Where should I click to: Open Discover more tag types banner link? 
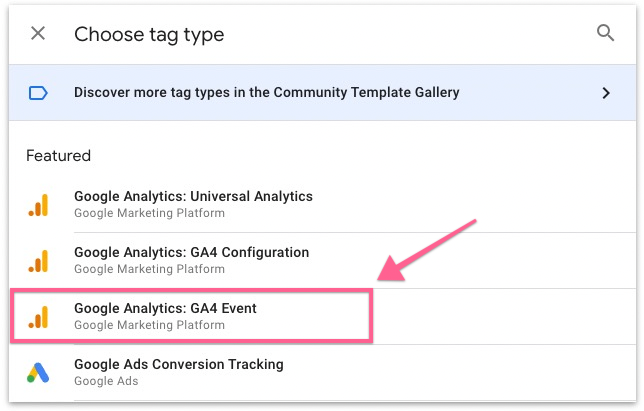tap(266, 93)
